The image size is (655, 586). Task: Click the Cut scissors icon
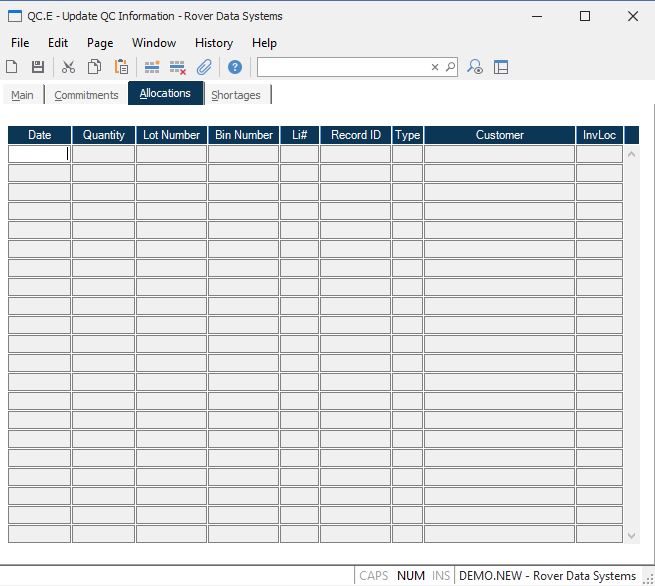tap(68, 67)
